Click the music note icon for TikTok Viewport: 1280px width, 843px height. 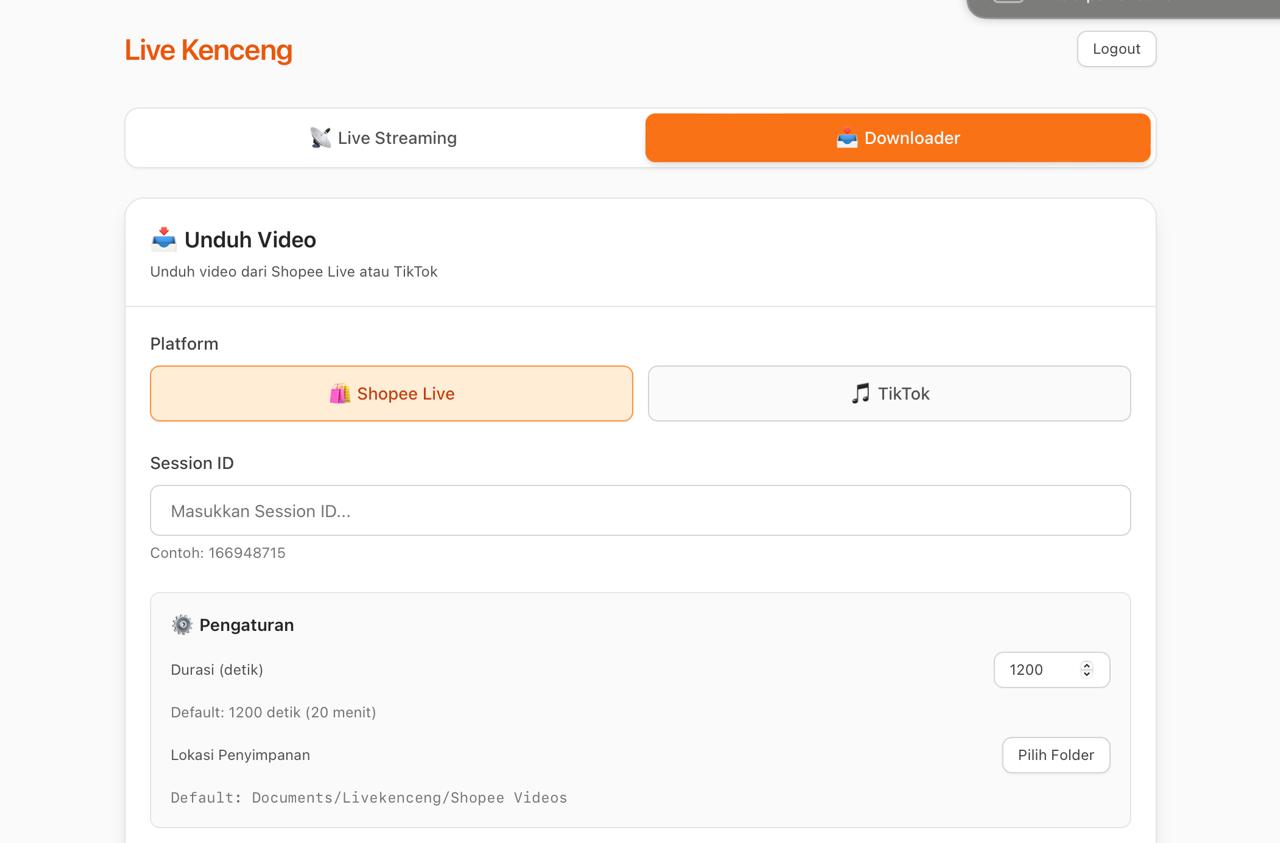[860, 394]
